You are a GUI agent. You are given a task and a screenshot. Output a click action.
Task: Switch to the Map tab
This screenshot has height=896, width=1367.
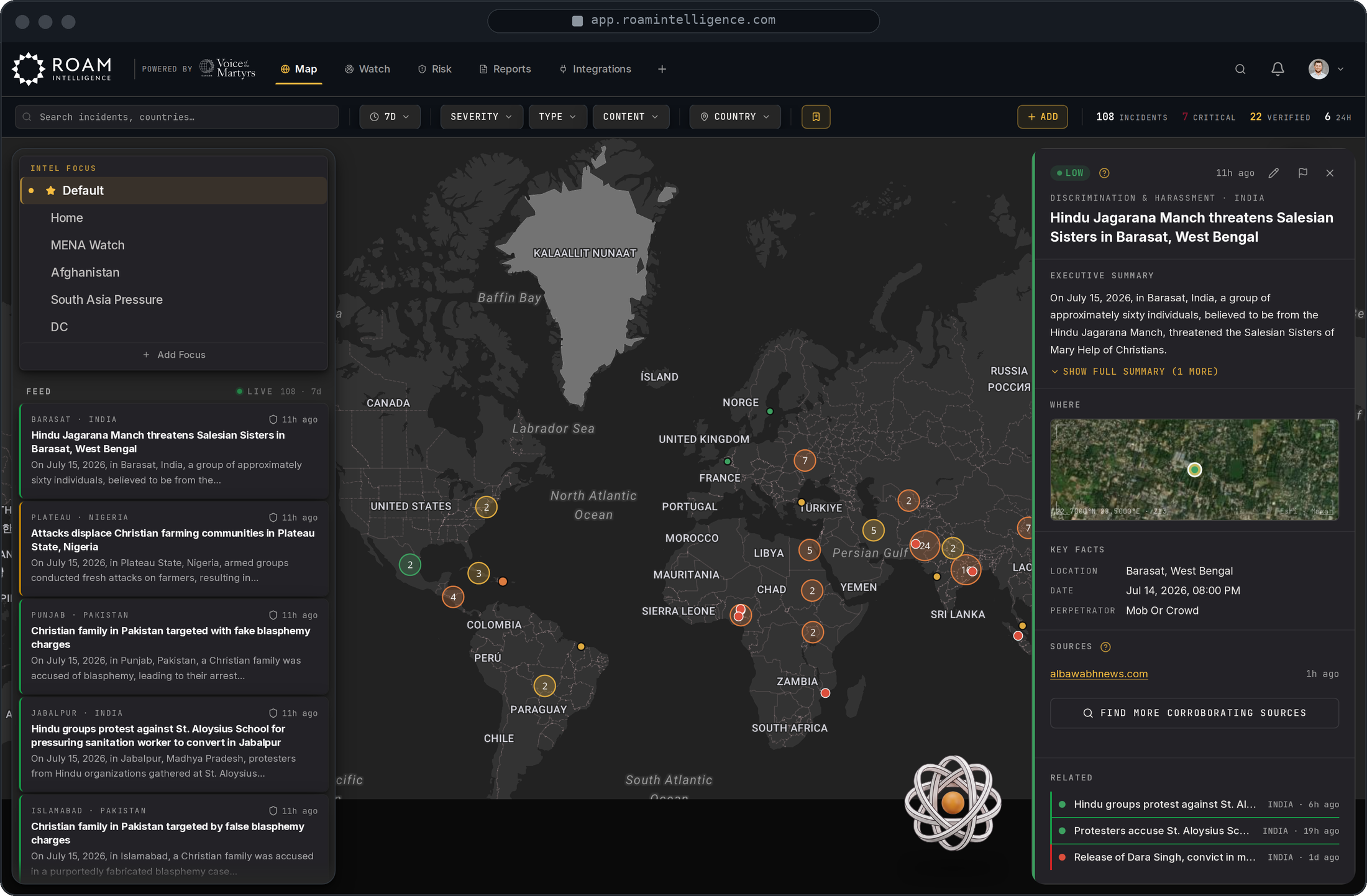(x=299, y=69)
